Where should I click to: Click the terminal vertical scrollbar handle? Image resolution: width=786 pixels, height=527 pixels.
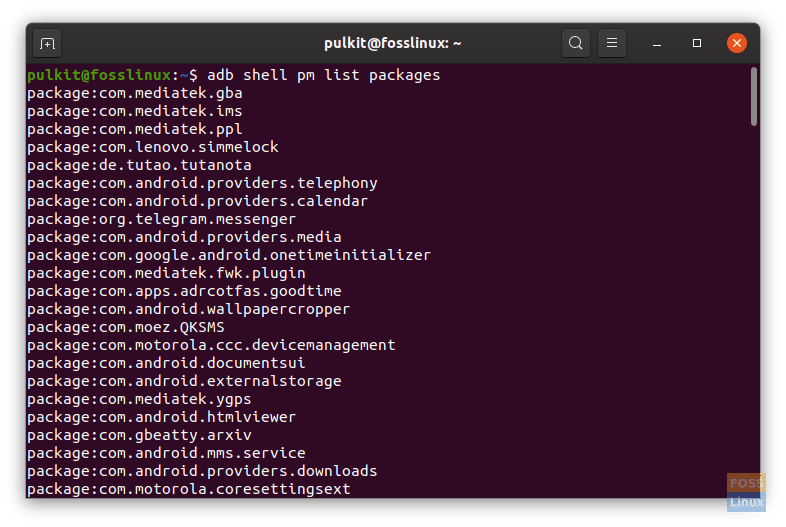(754, 96)
